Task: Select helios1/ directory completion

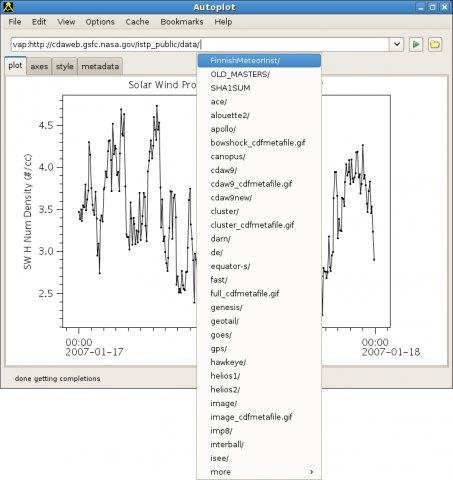Action: click(259, 376)
